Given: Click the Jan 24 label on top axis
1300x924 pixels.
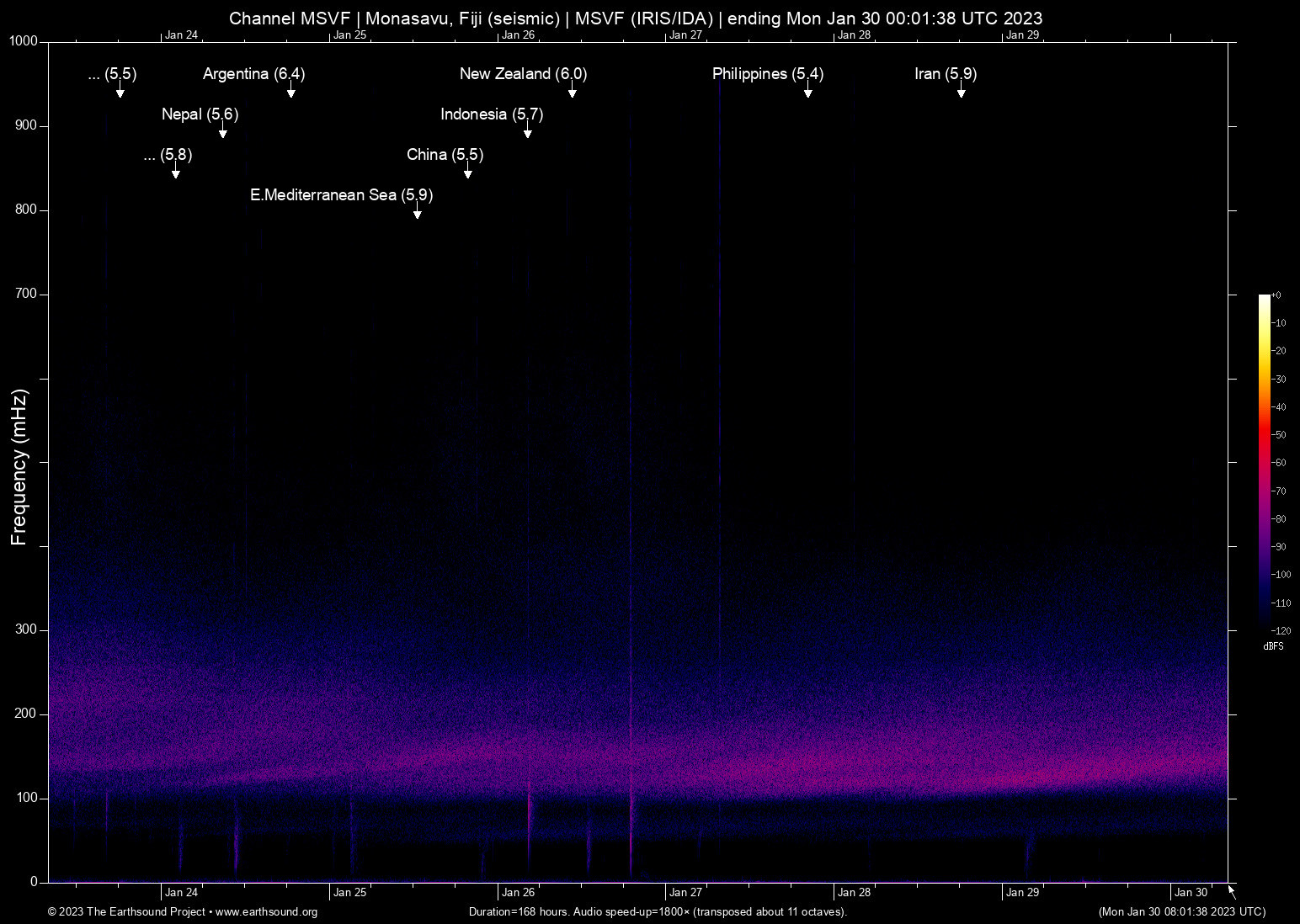Looking at the screenshot, I should click(184, 35).
